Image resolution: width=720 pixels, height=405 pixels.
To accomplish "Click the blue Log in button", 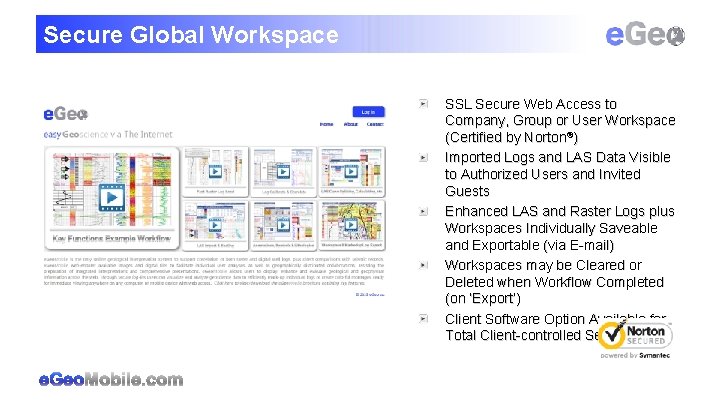I will [x=368, y=112].
